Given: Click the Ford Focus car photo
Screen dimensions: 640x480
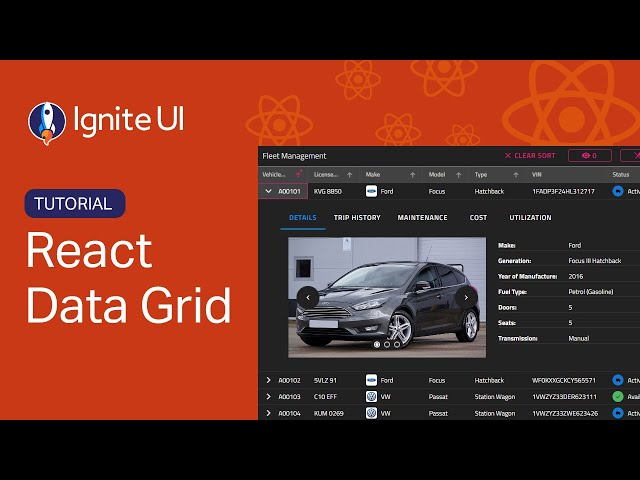Looking at the screenshot, I should 387,297.
